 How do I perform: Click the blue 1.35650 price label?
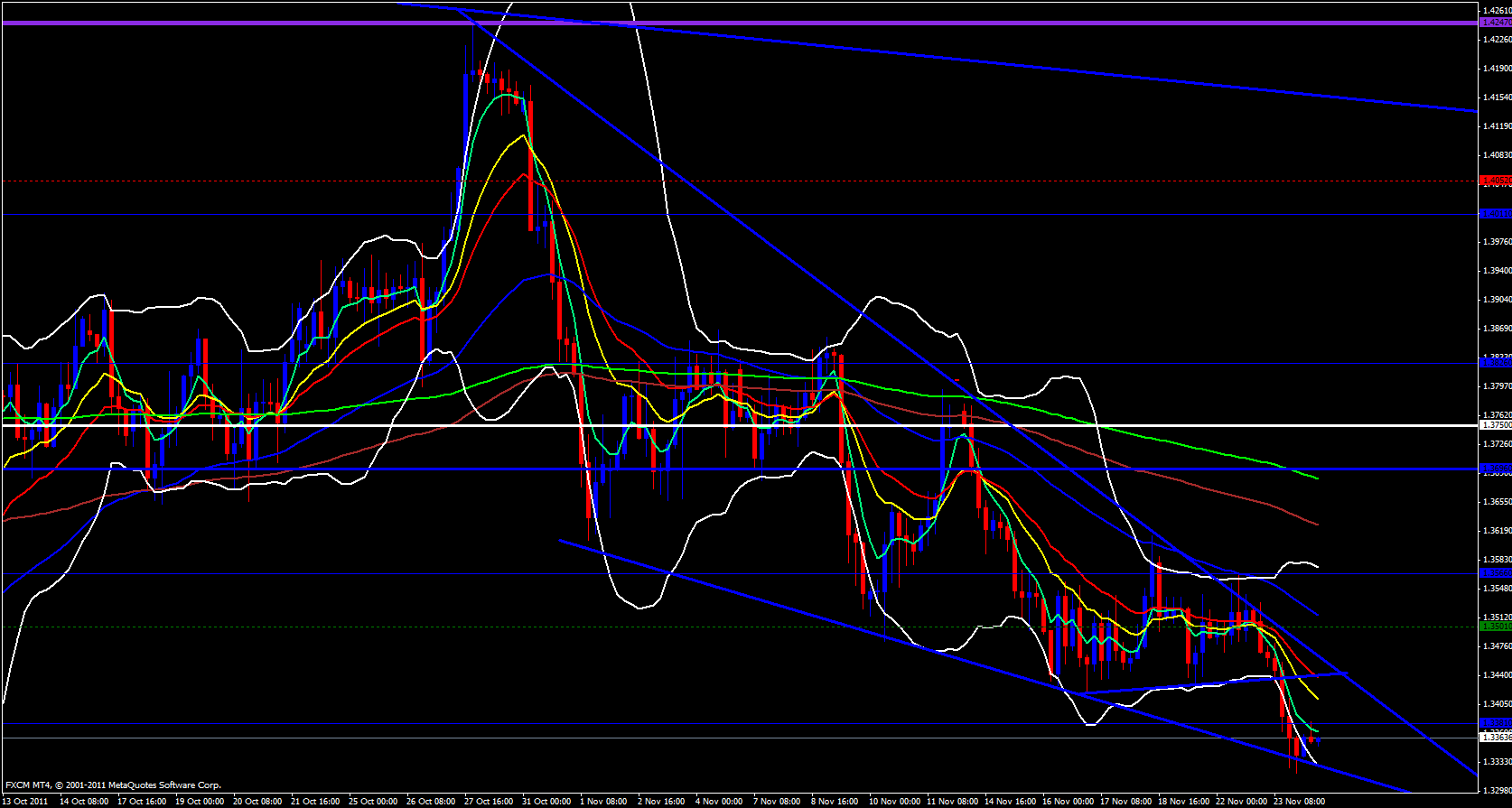pyautogui.click(x=1496, y=573)
